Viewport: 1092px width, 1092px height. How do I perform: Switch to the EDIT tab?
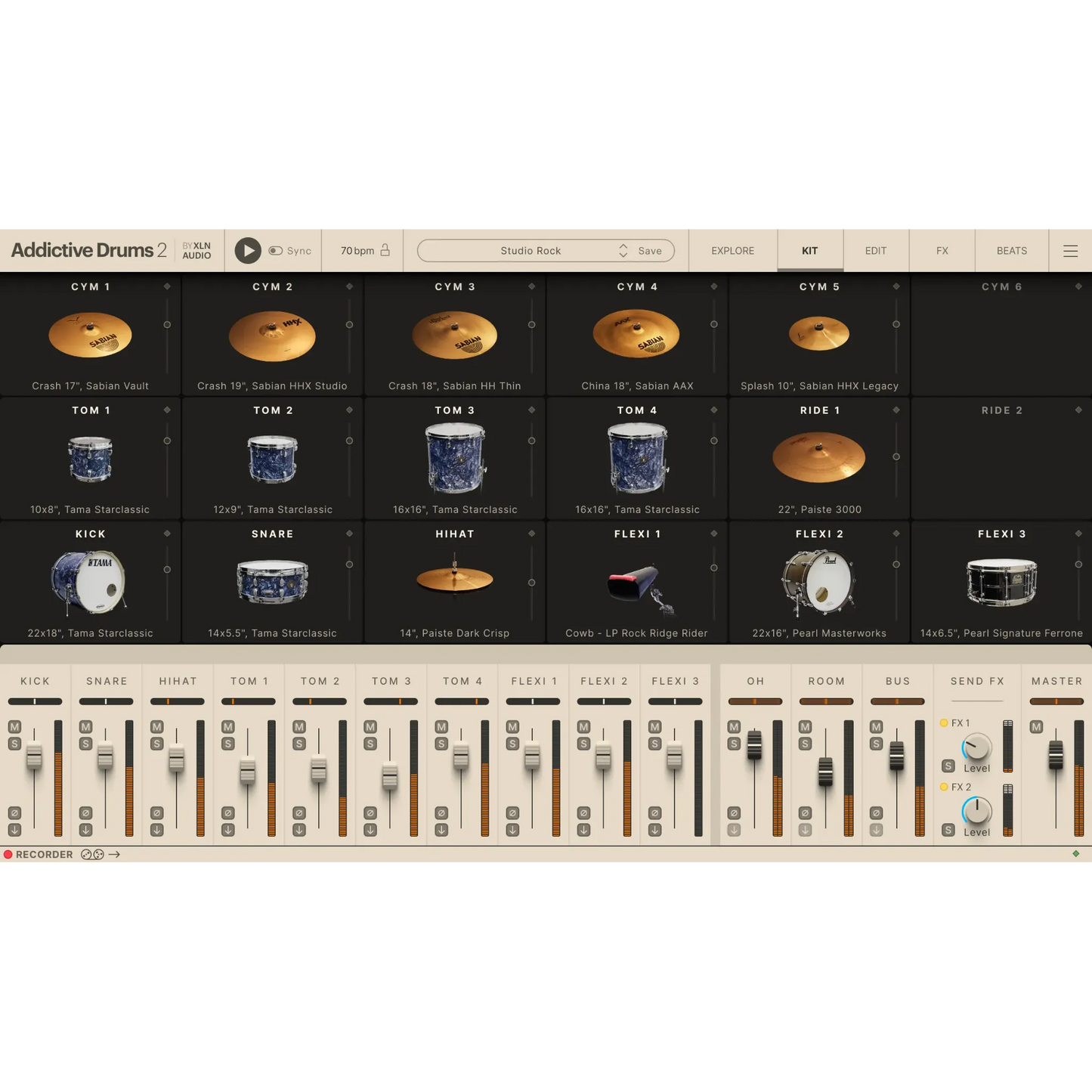[x=875, y=250]
